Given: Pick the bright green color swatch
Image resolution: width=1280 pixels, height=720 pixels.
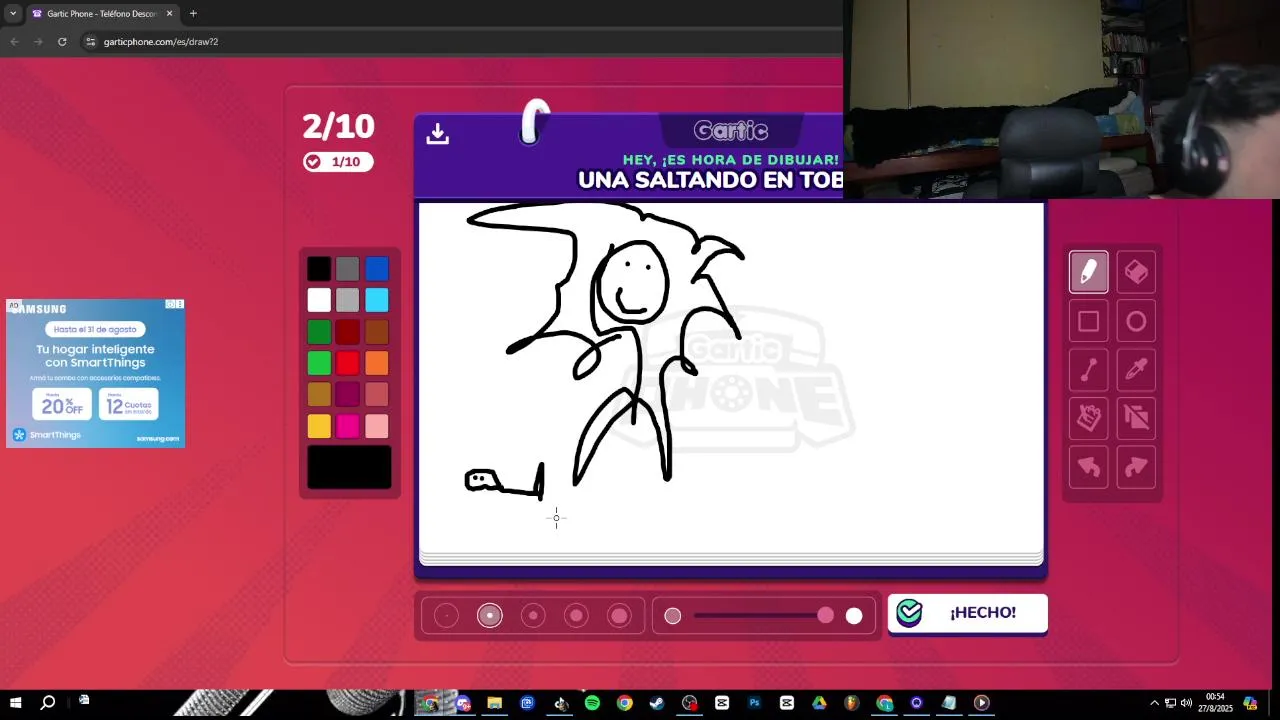Looking at the screenshot, I should coord(319,363).
